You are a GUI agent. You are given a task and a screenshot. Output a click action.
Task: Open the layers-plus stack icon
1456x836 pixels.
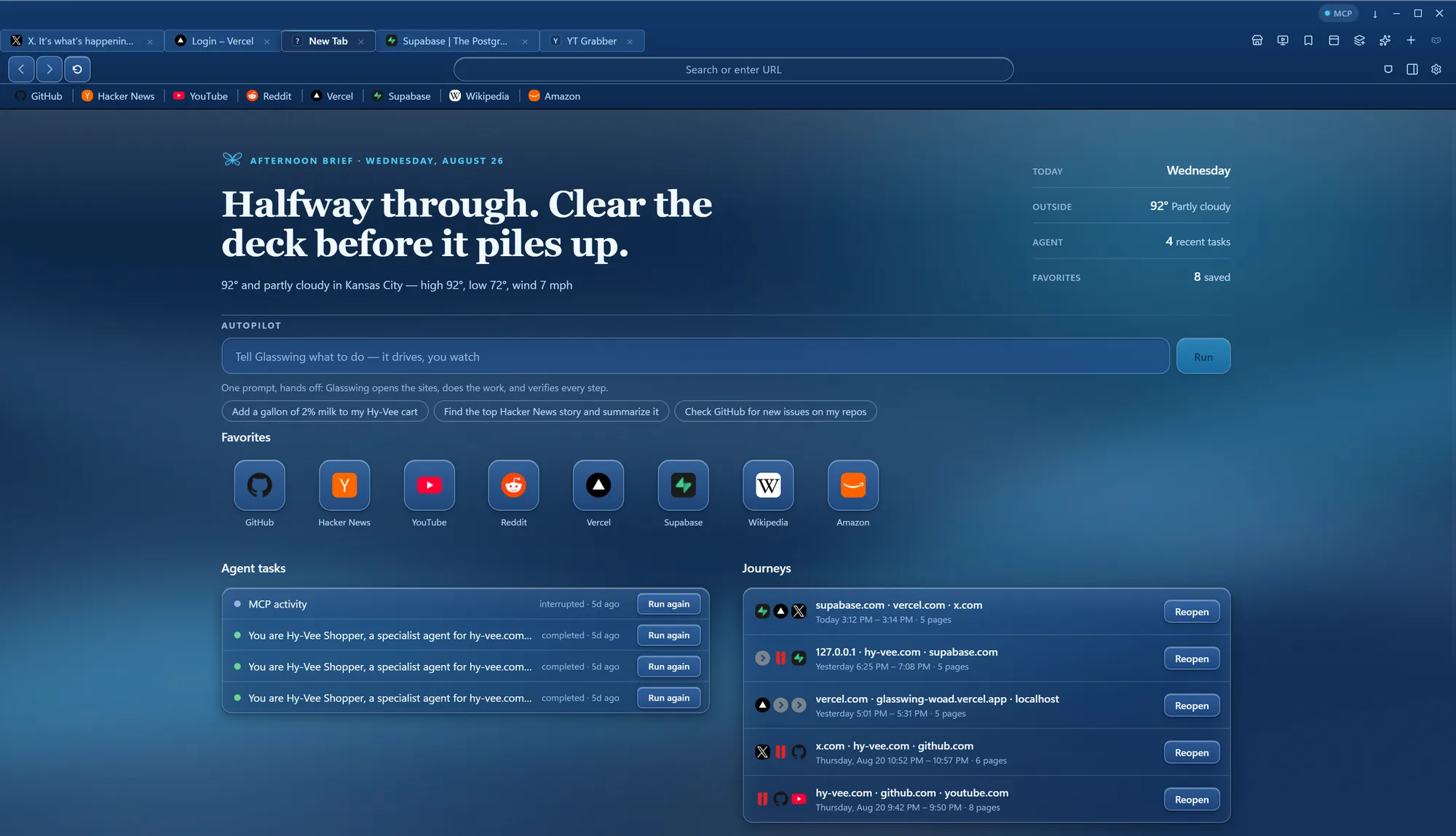click(1359, 41)
